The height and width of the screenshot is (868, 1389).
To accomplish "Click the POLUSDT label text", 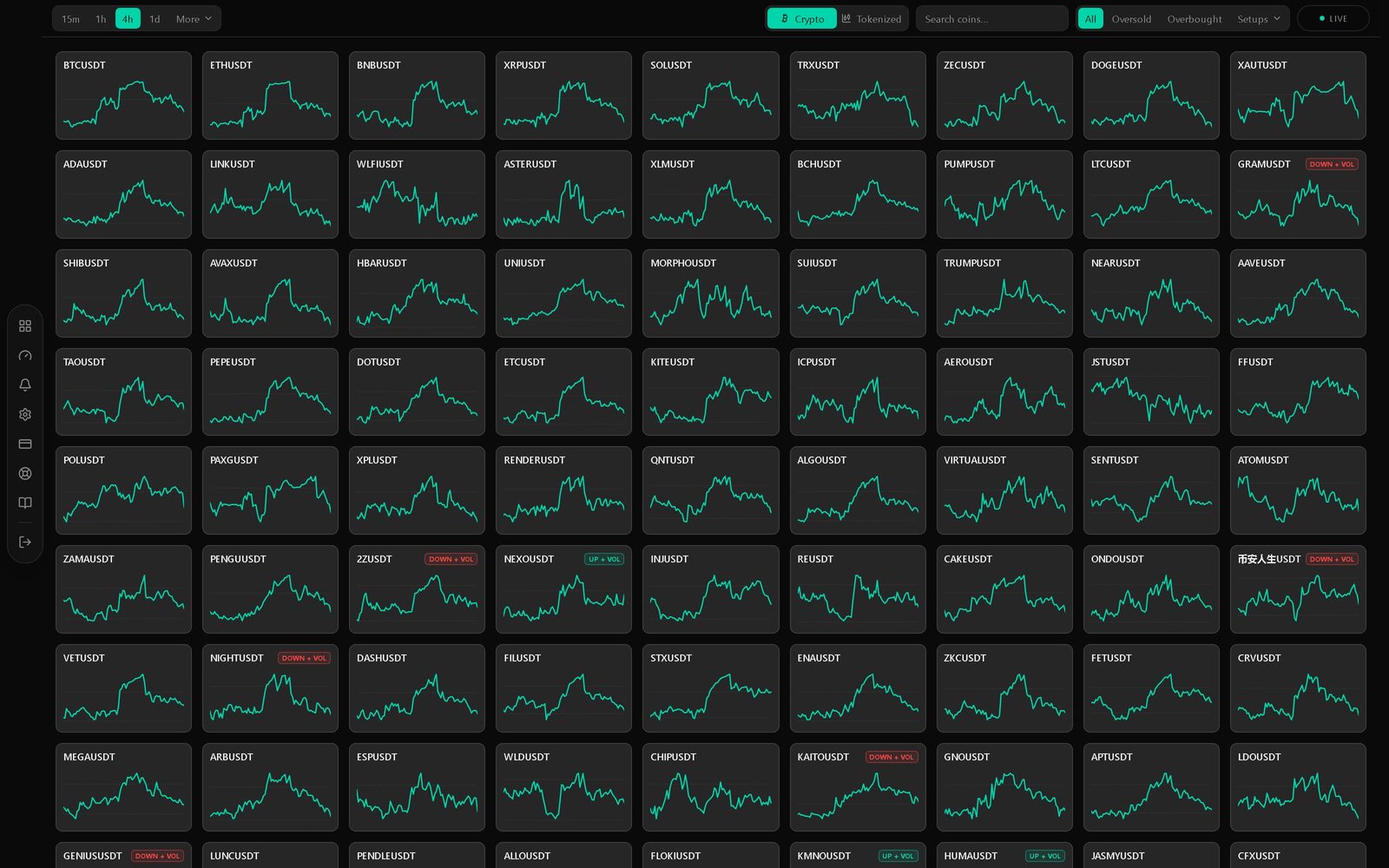I will pos(83,460).
